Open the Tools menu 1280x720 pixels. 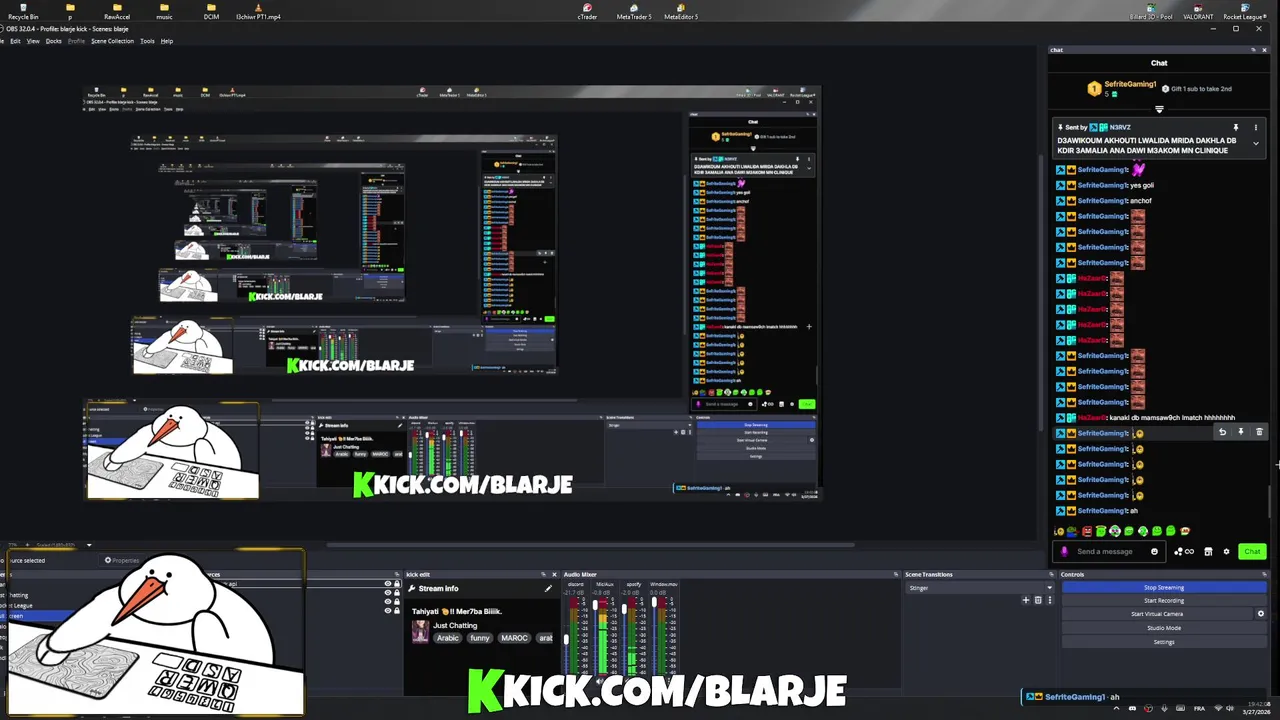pyautogui.click(x=147, y=41)
